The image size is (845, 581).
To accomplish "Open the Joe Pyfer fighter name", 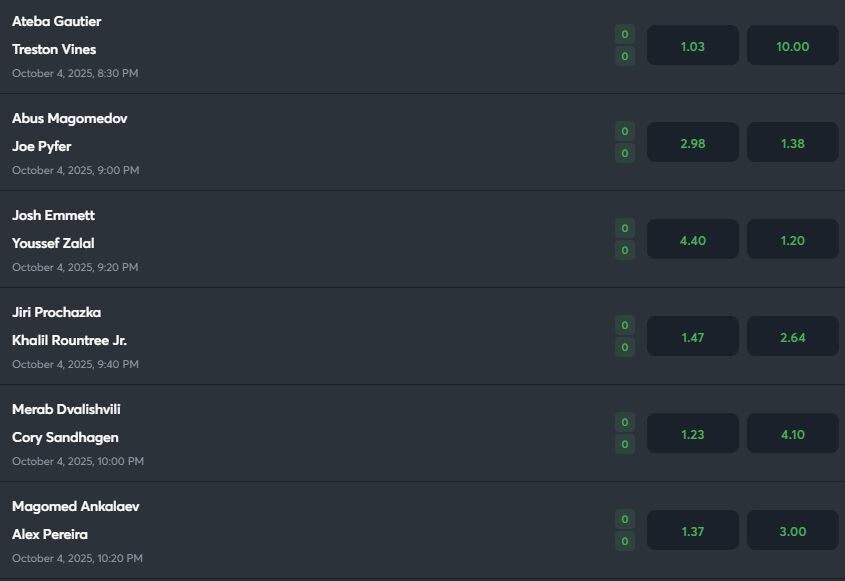I will click(x=41, y=146).
